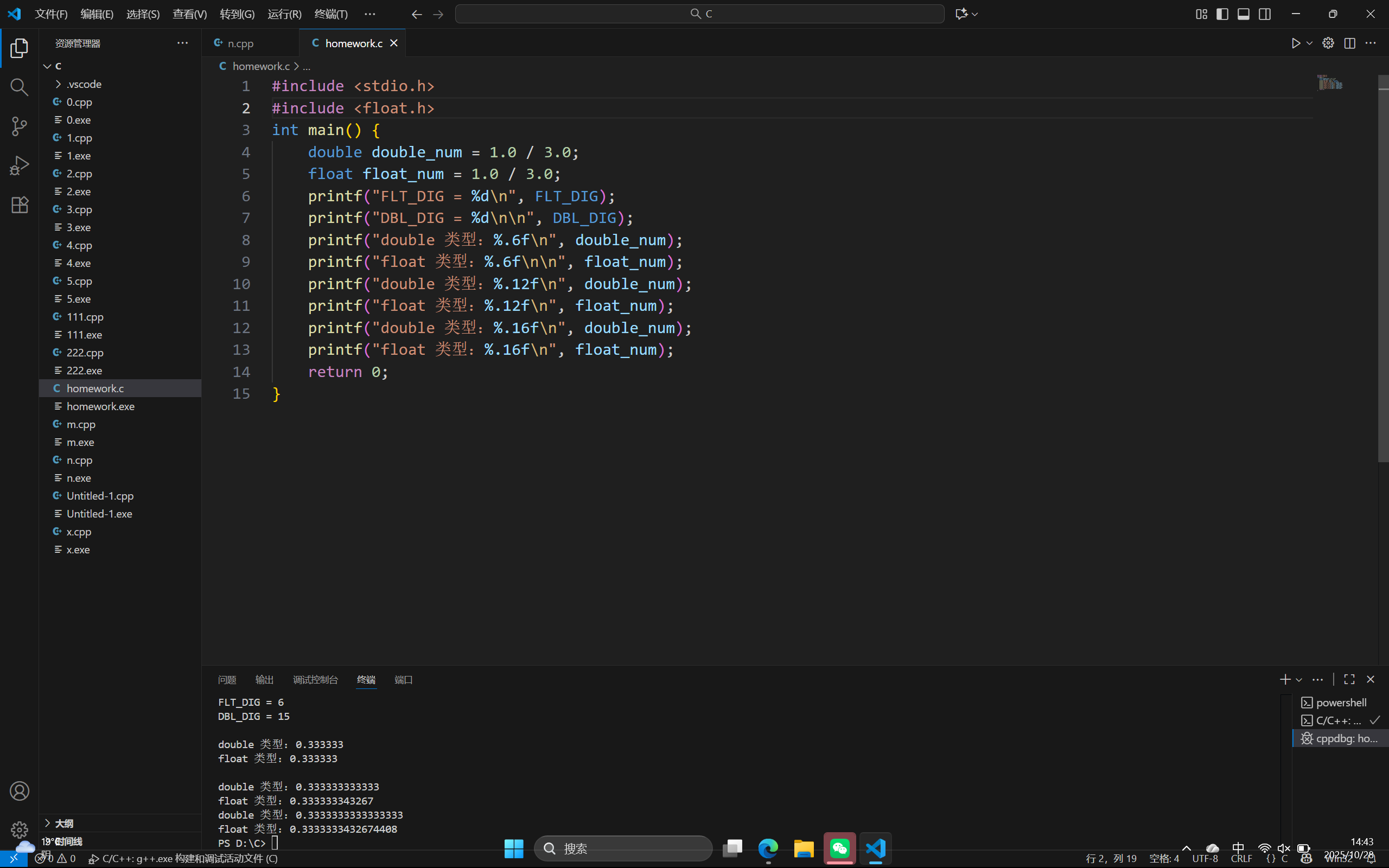Switch to the n.cpp editor tab
Screen dimensions: 1389x868
click(240, 43)
